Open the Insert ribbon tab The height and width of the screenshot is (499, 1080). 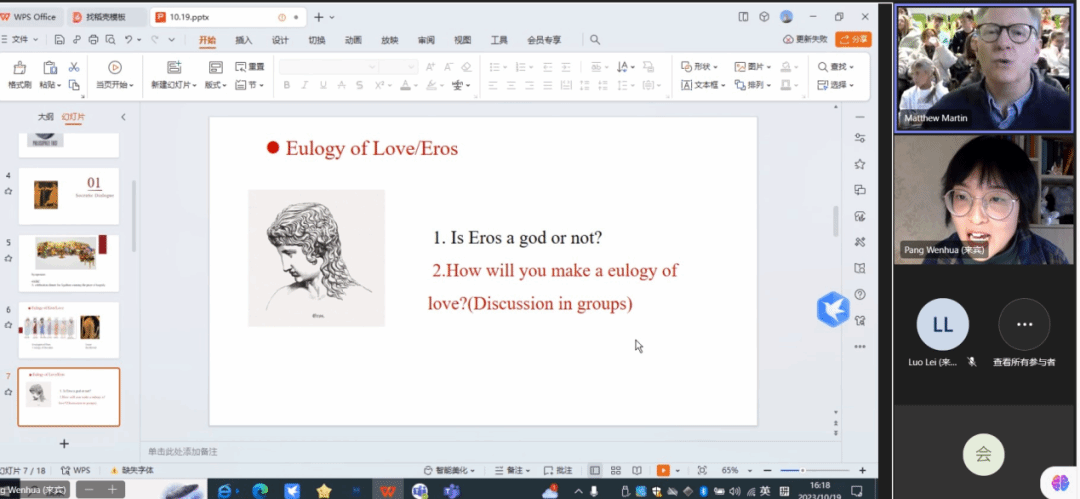(243, 40)
